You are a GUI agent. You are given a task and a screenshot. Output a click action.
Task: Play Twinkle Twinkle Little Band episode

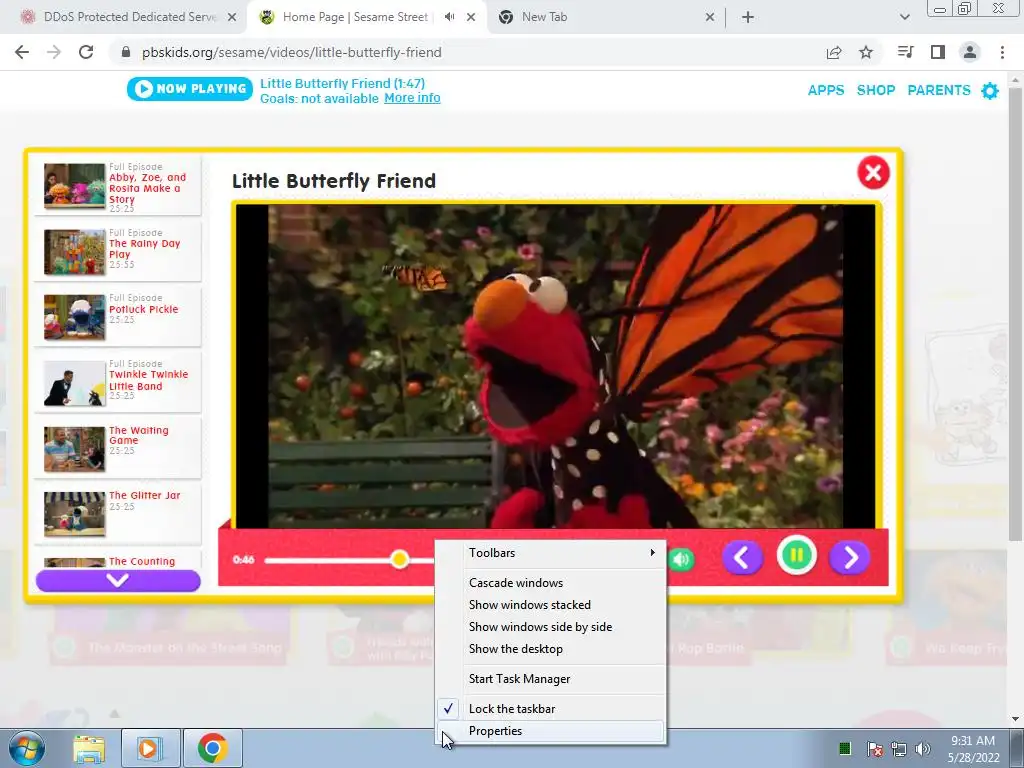coord(118,383)
